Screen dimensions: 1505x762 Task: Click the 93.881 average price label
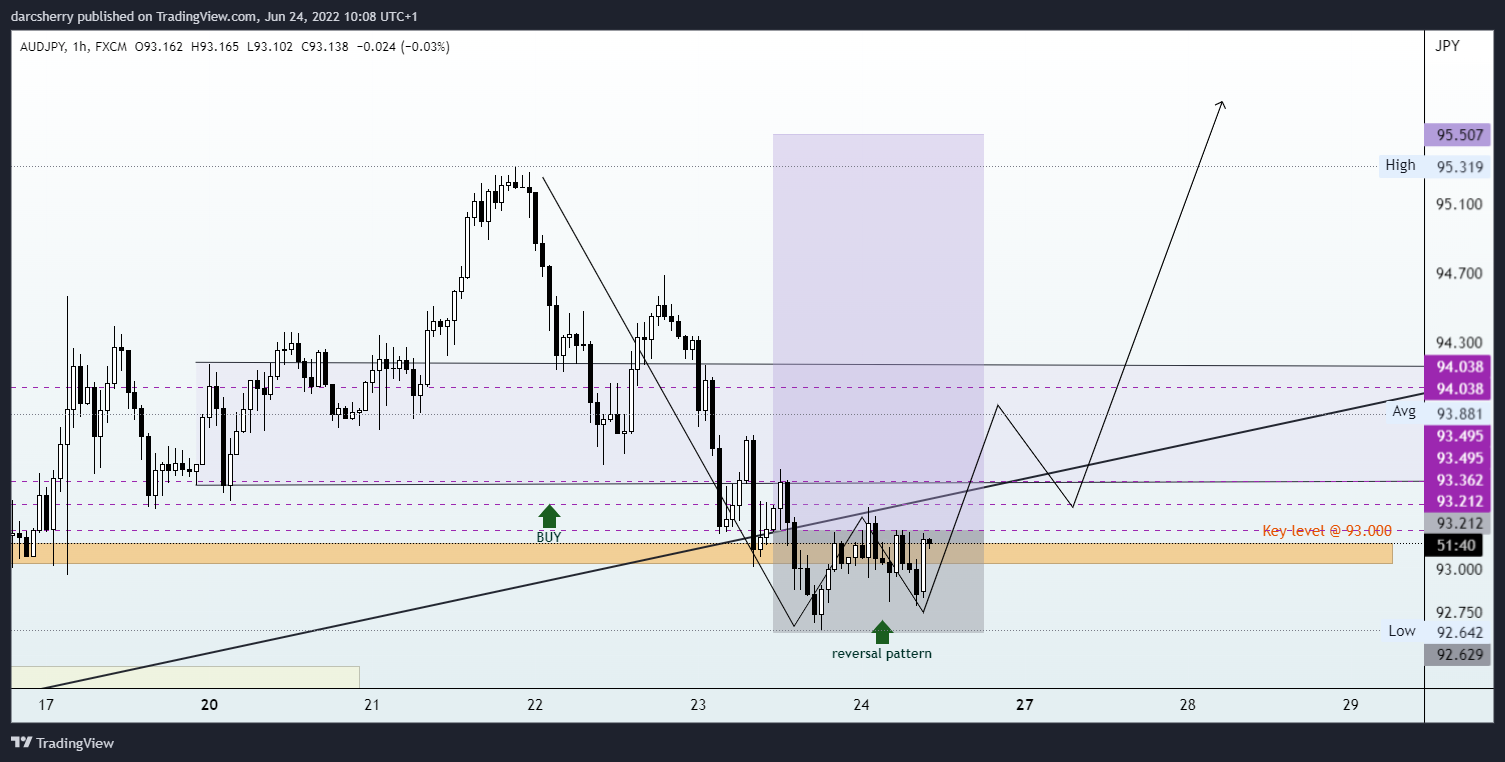pyautogui.click(x=1458, y=413)
